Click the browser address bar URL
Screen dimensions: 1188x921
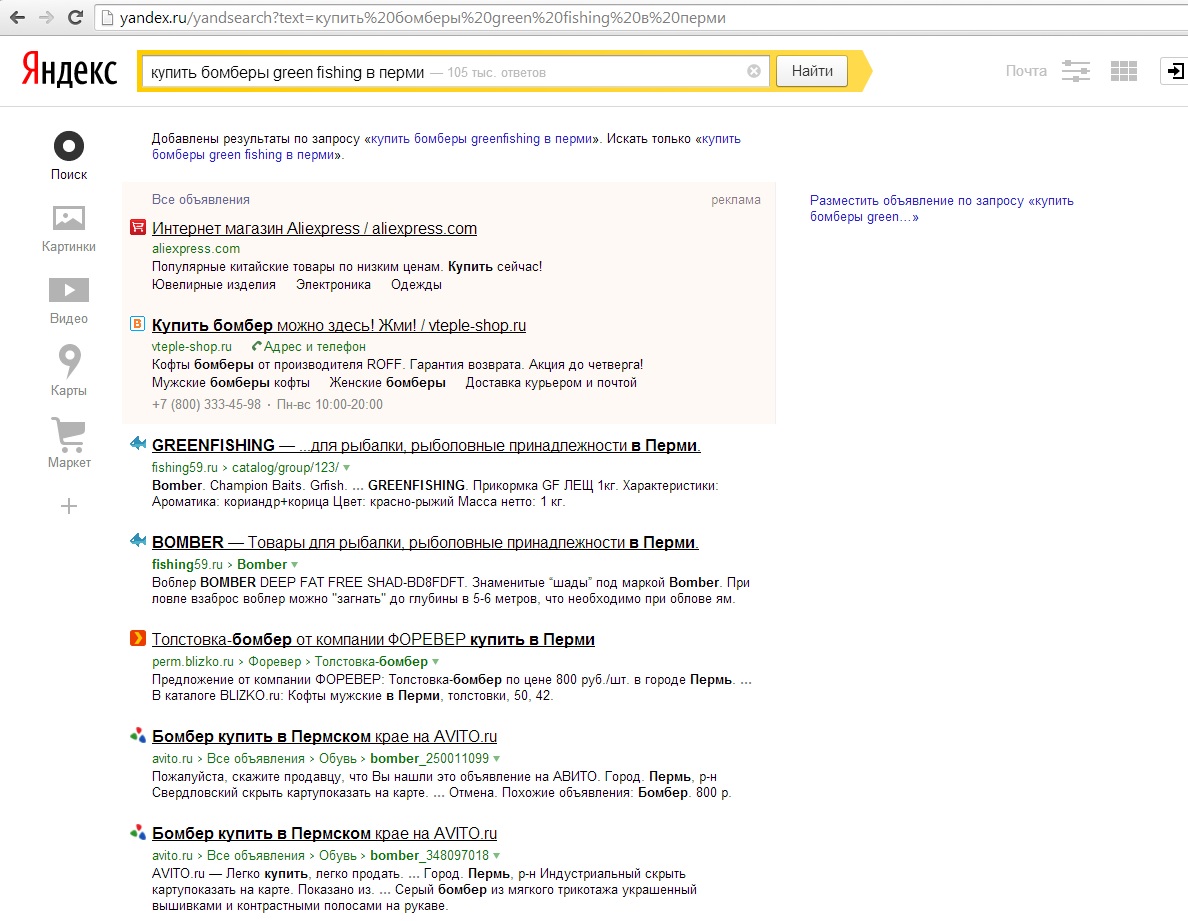[423, 17]
